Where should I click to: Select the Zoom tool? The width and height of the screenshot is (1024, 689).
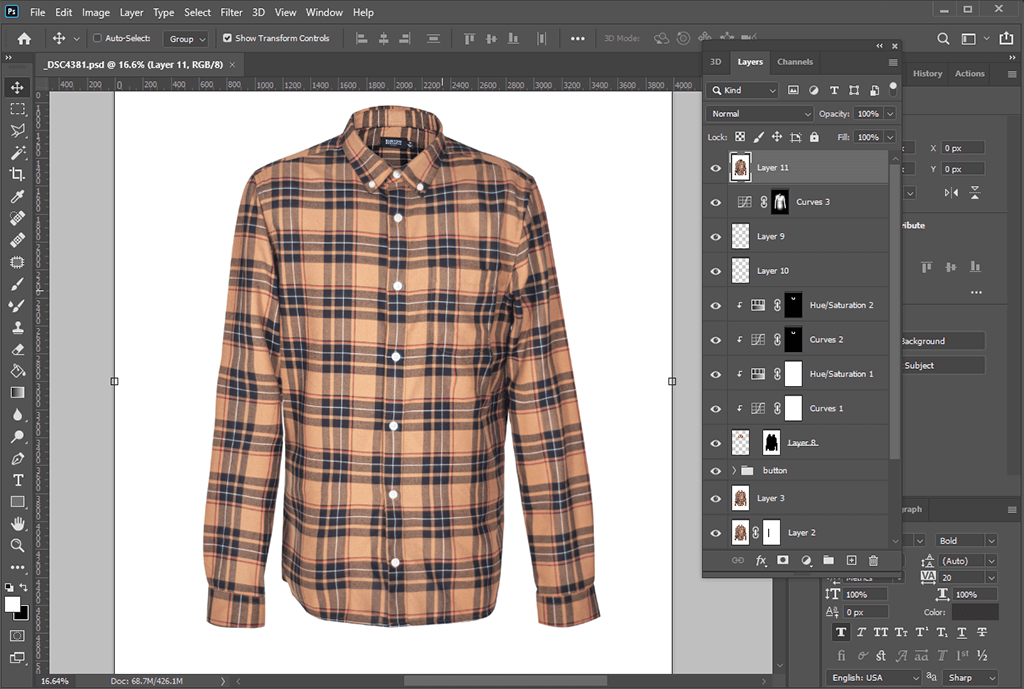click(x=18, y=545)
